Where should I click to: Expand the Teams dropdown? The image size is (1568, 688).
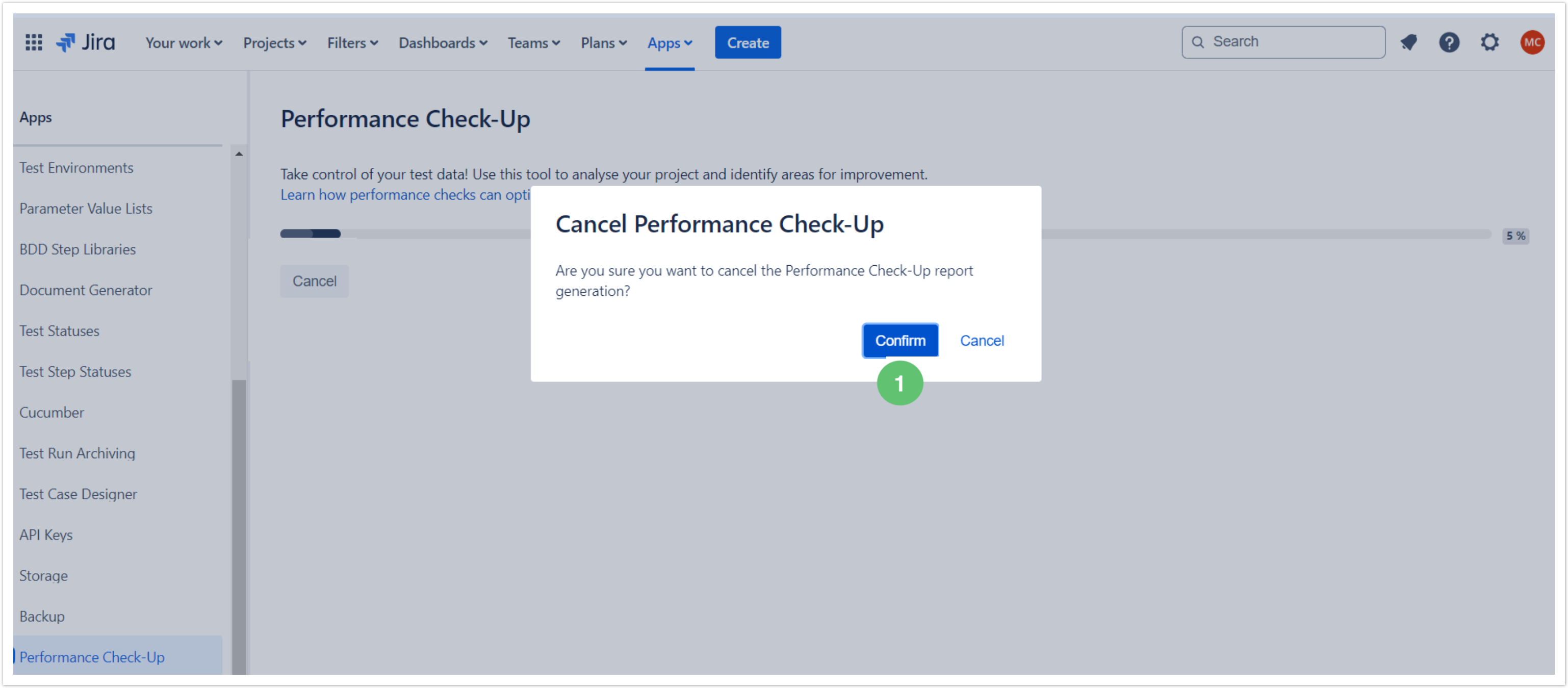(534, 43)
